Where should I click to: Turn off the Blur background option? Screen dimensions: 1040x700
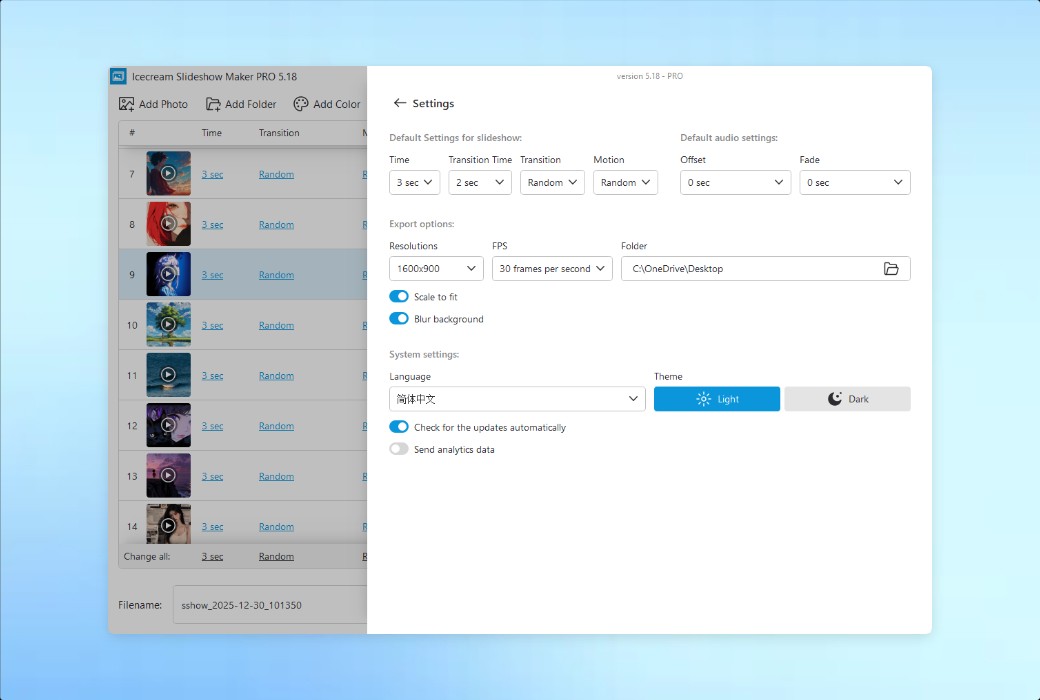(x=400, y=318)
